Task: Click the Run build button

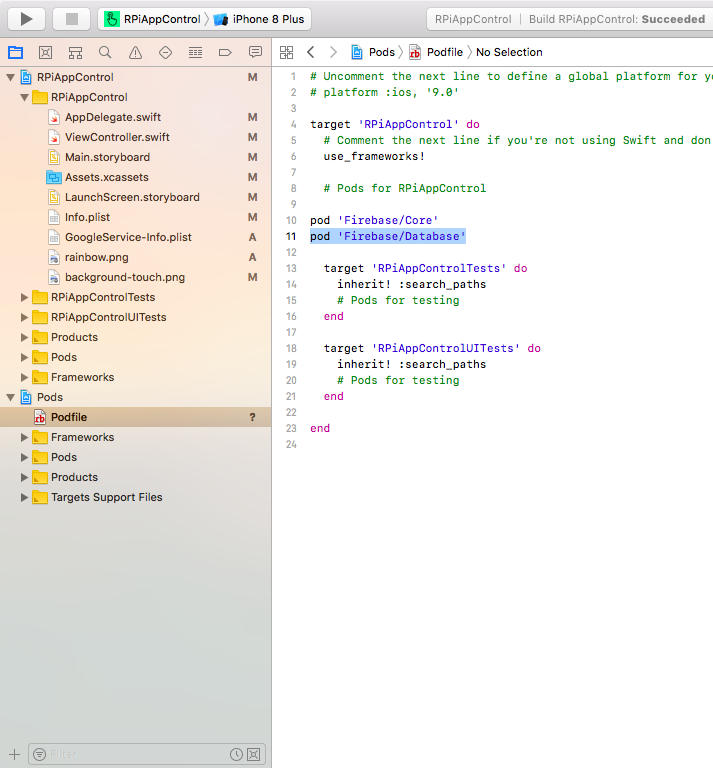Action: click(27, 19)
